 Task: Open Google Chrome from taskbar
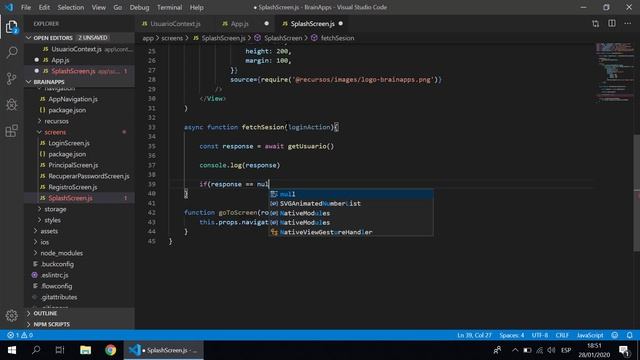point(110,350)
